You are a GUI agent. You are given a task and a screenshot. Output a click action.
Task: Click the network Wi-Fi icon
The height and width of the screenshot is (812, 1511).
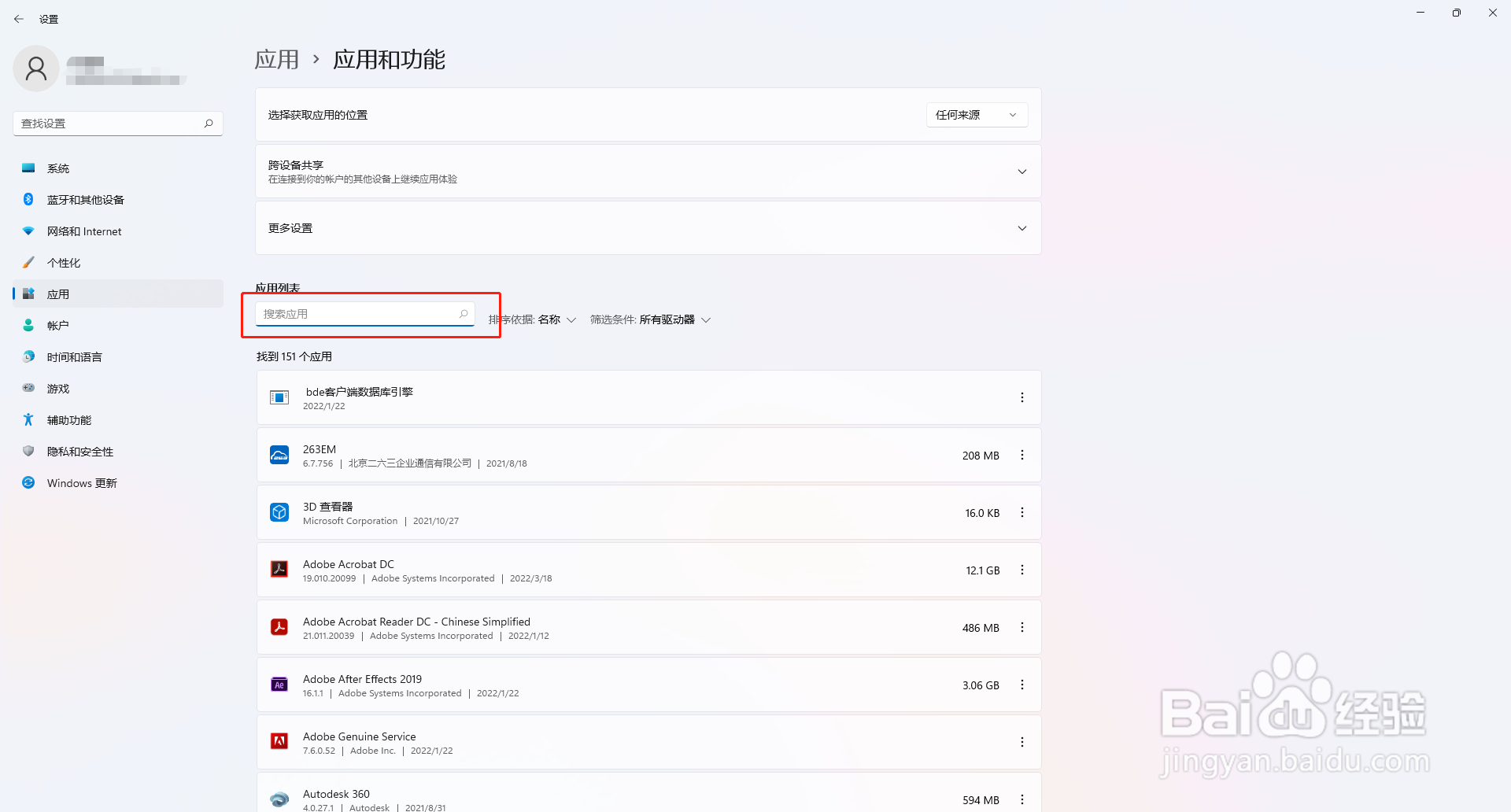pos(28,231)
